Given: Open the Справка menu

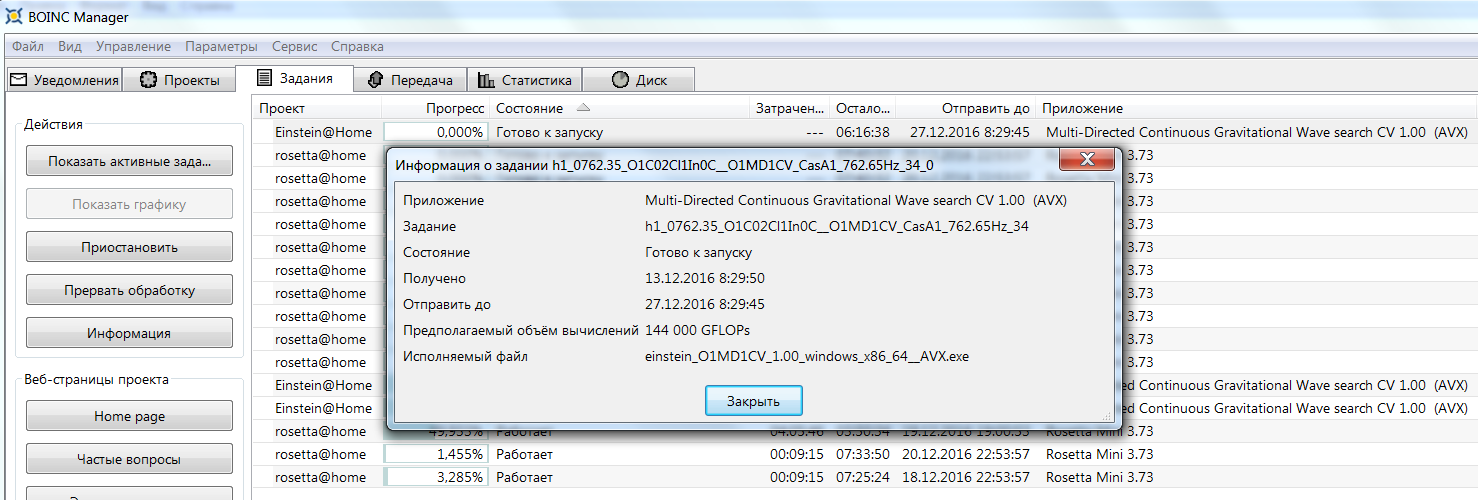Looking at the screenshot, I should tap(357, 46).
